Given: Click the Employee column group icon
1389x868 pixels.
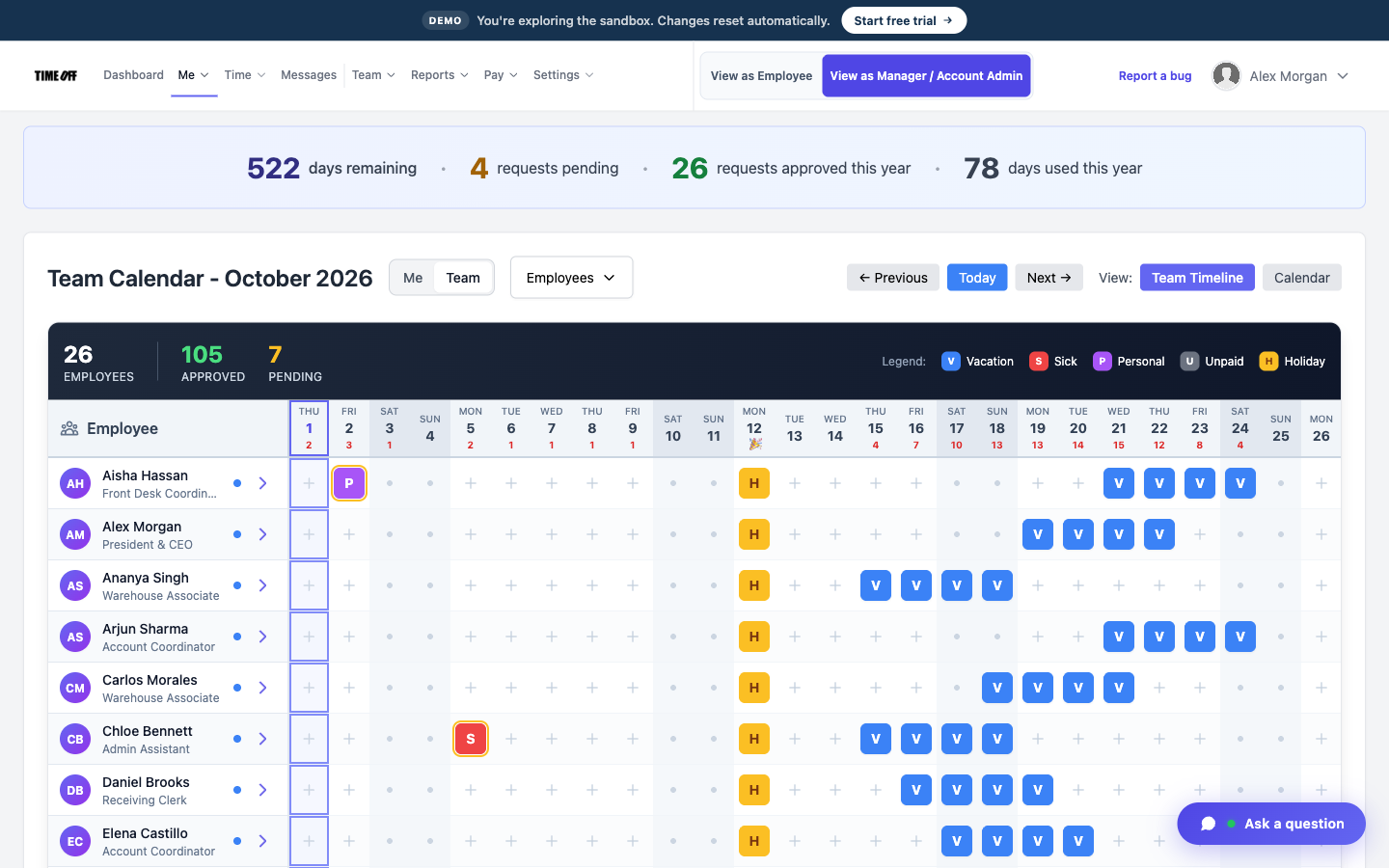Looking at the screenshot, I should point(69,428).
